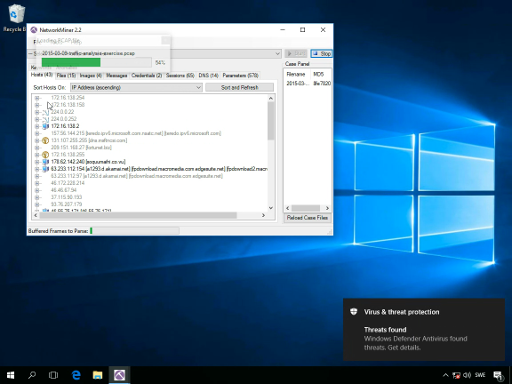Click Reload Case Files button

[307, 218]
